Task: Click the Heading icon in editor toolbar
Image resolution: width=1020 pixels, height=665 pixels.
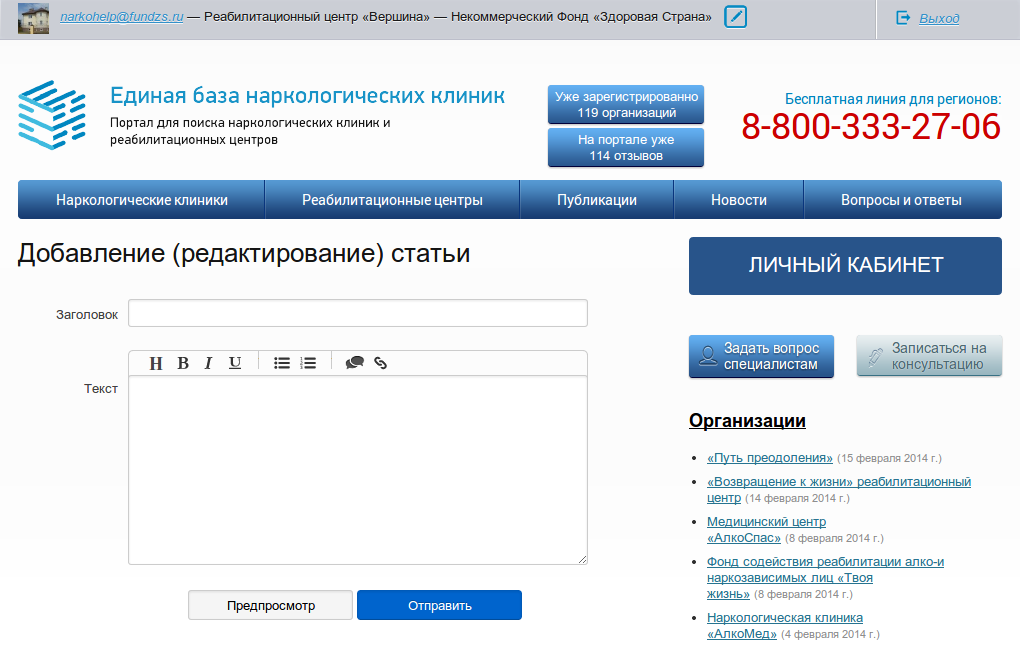Action: (155, 363)
